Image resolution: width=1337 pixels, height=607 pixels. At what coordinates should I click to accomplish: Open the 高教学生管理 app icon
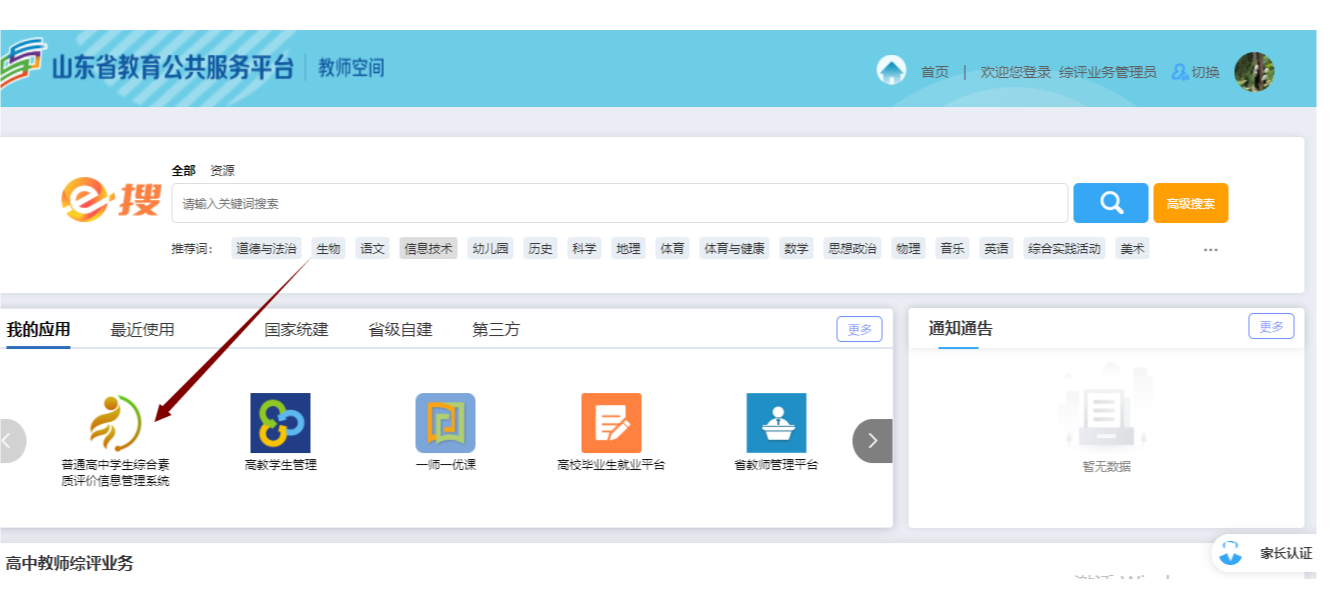tap(280, 423)
